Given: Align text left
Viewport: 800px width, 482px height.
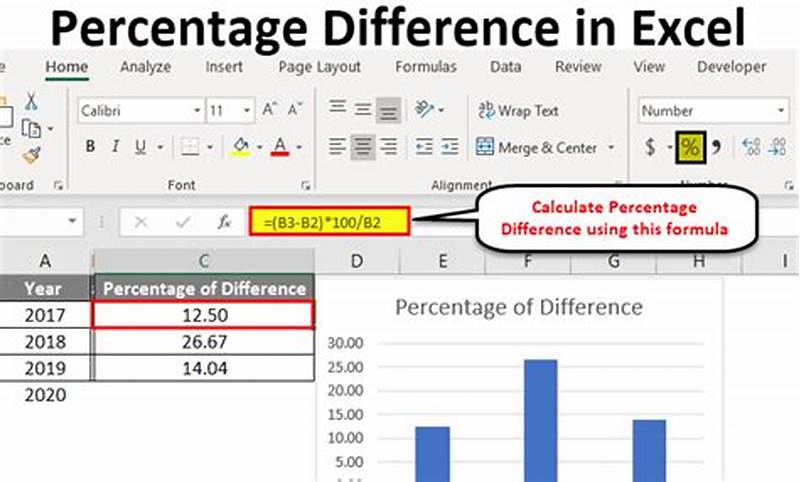Looking at the screenshot, I should [337, 147].
